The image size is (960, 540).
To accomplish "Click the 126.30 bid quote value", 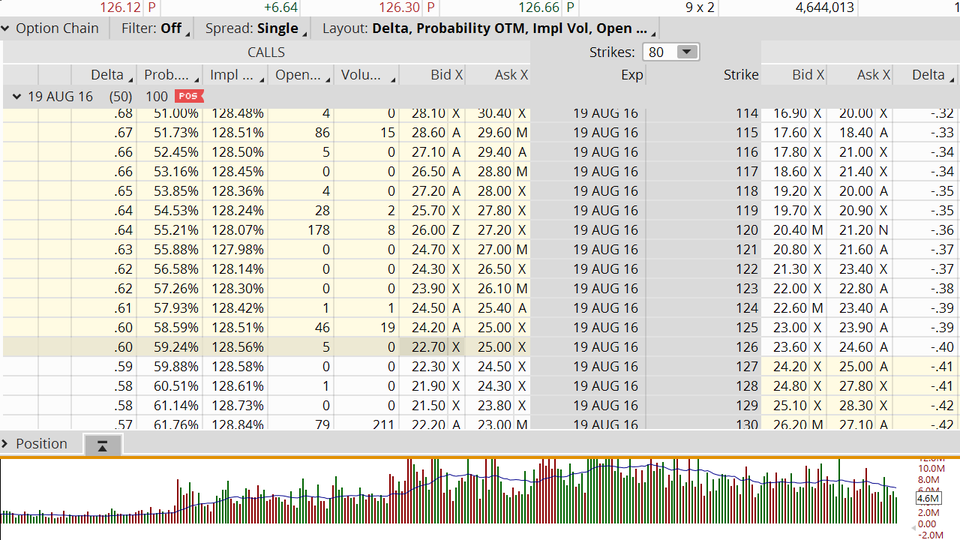I will pyautogui.click(x=399, y=7).
